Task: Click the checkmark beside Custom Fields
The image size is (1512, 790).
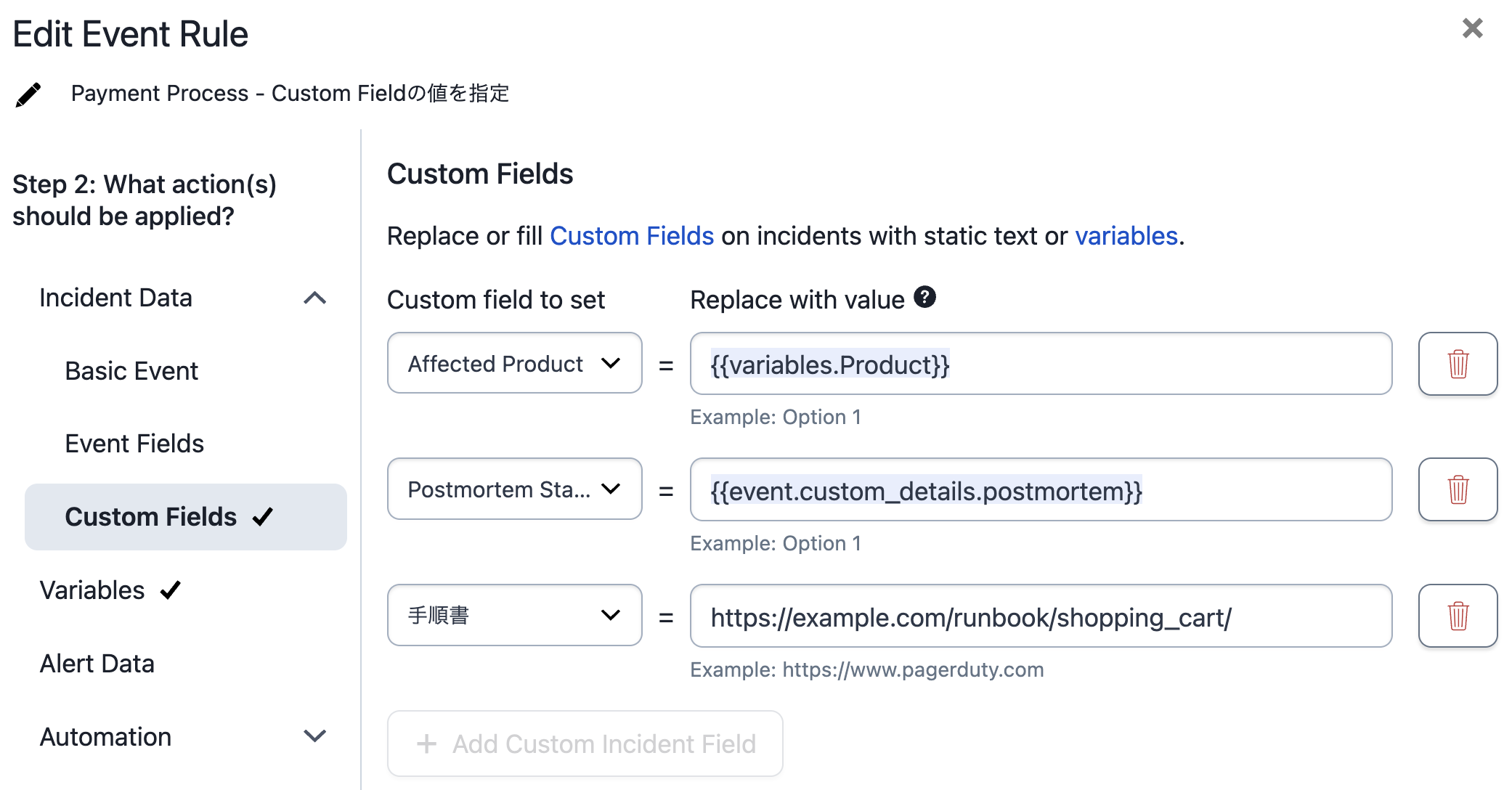Action: (x=263, y=517)
